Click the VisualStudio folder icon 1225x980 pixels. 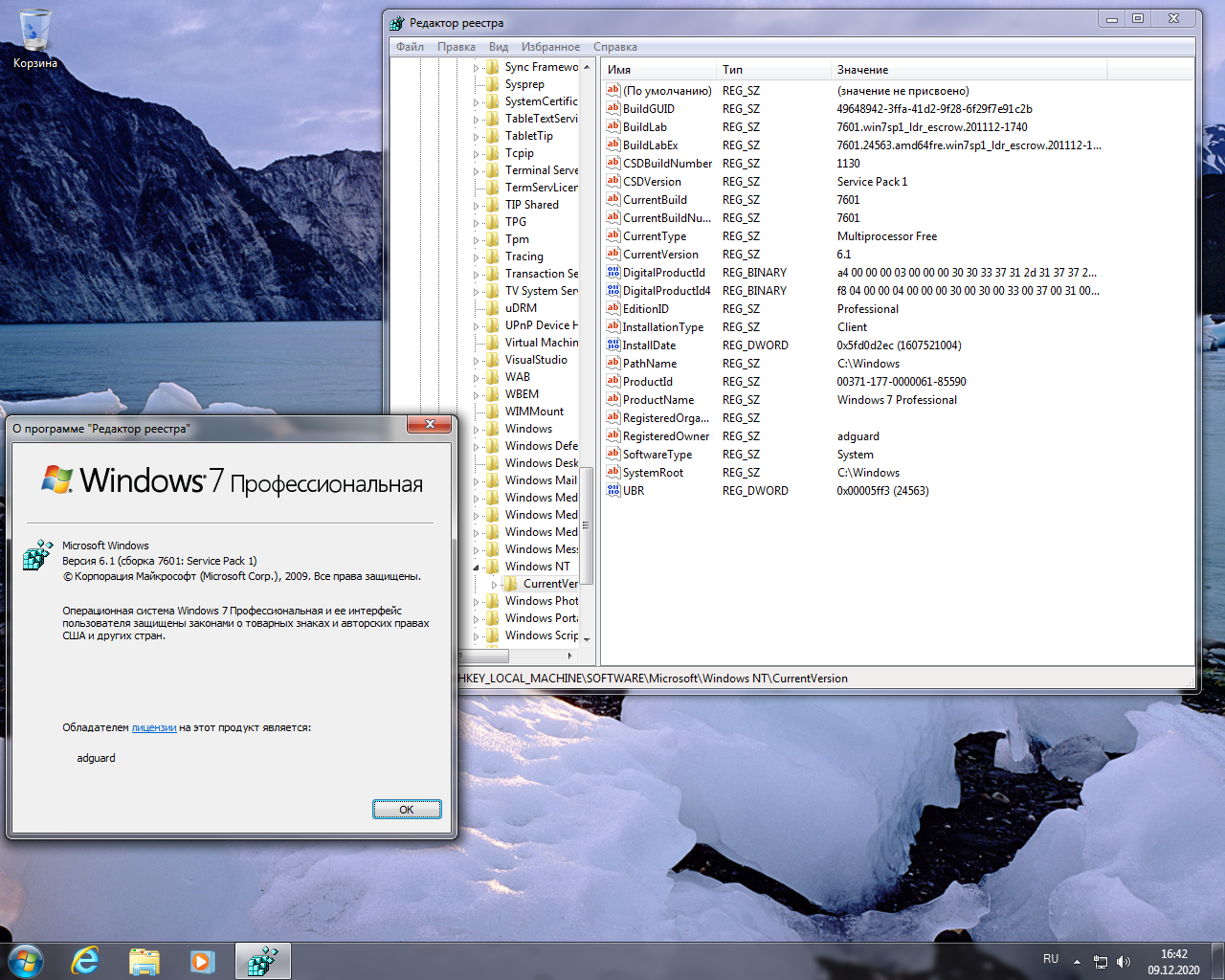[493, 360]
